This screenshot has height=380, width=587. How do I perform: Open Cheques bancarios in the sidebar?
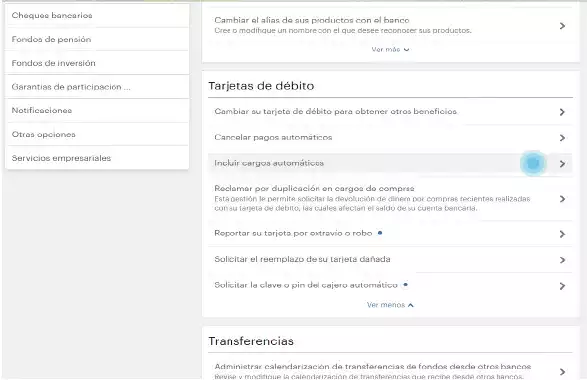97,15
